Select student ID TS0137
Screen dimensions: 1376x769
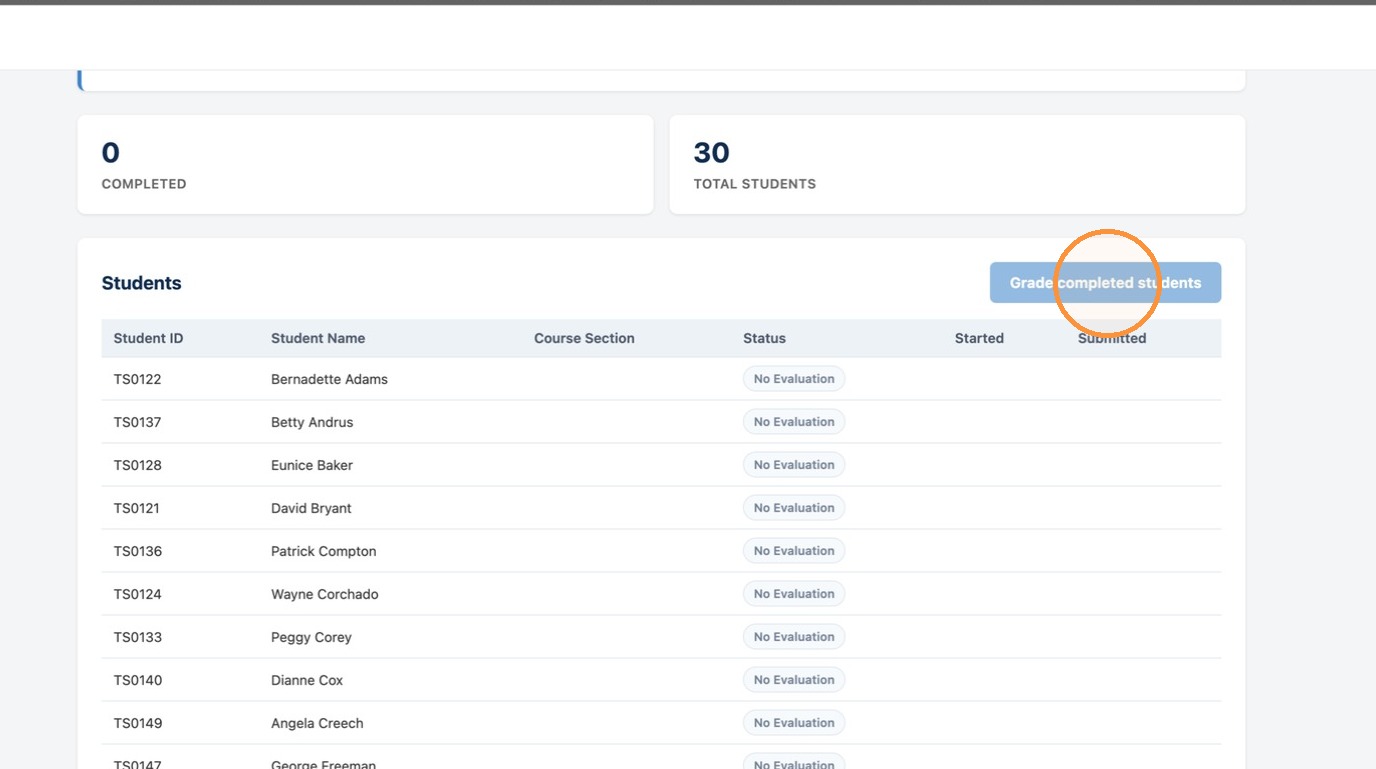point(137,422)
